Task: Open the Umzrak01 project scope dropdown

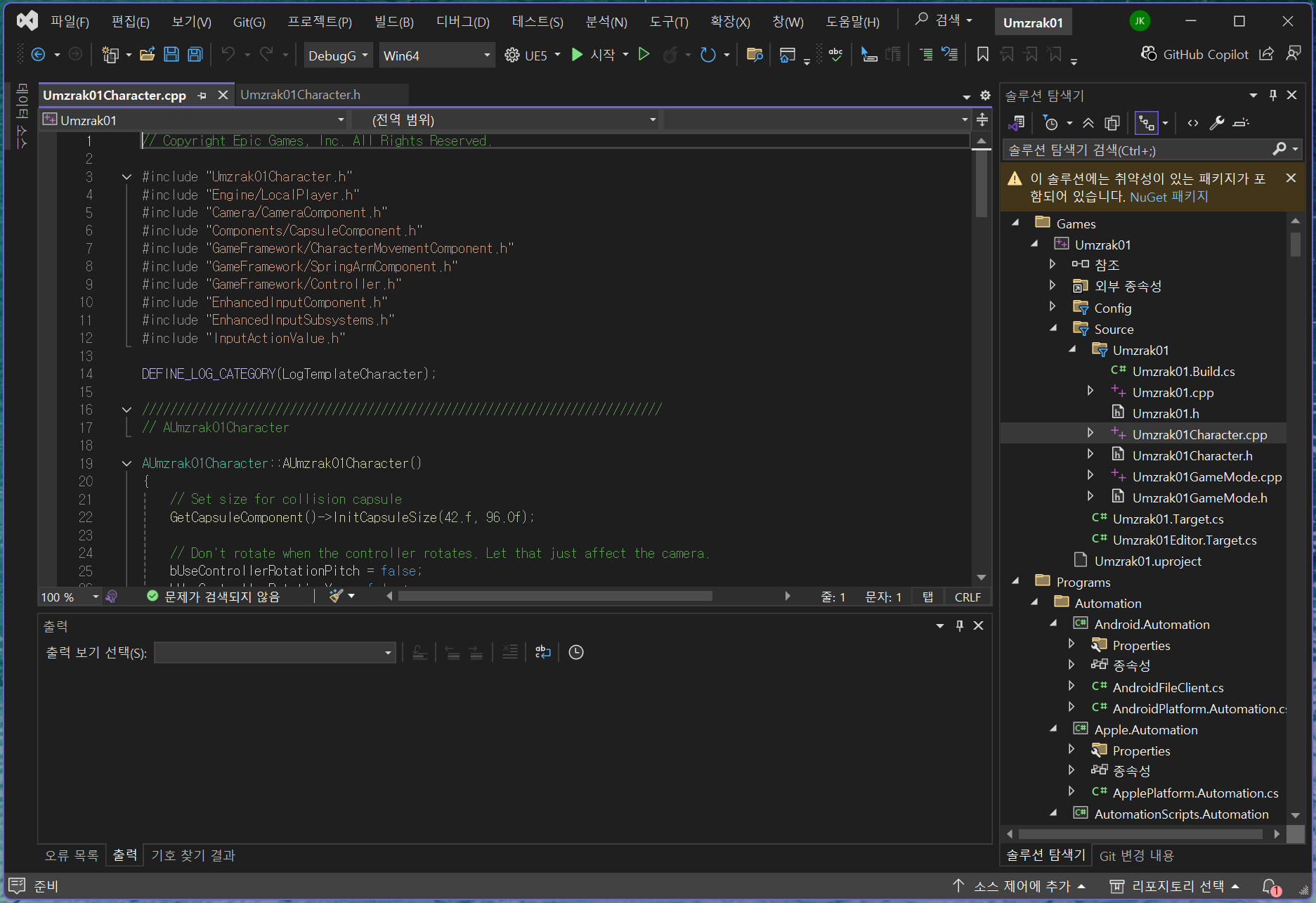Action: click(x=194, y=120)
